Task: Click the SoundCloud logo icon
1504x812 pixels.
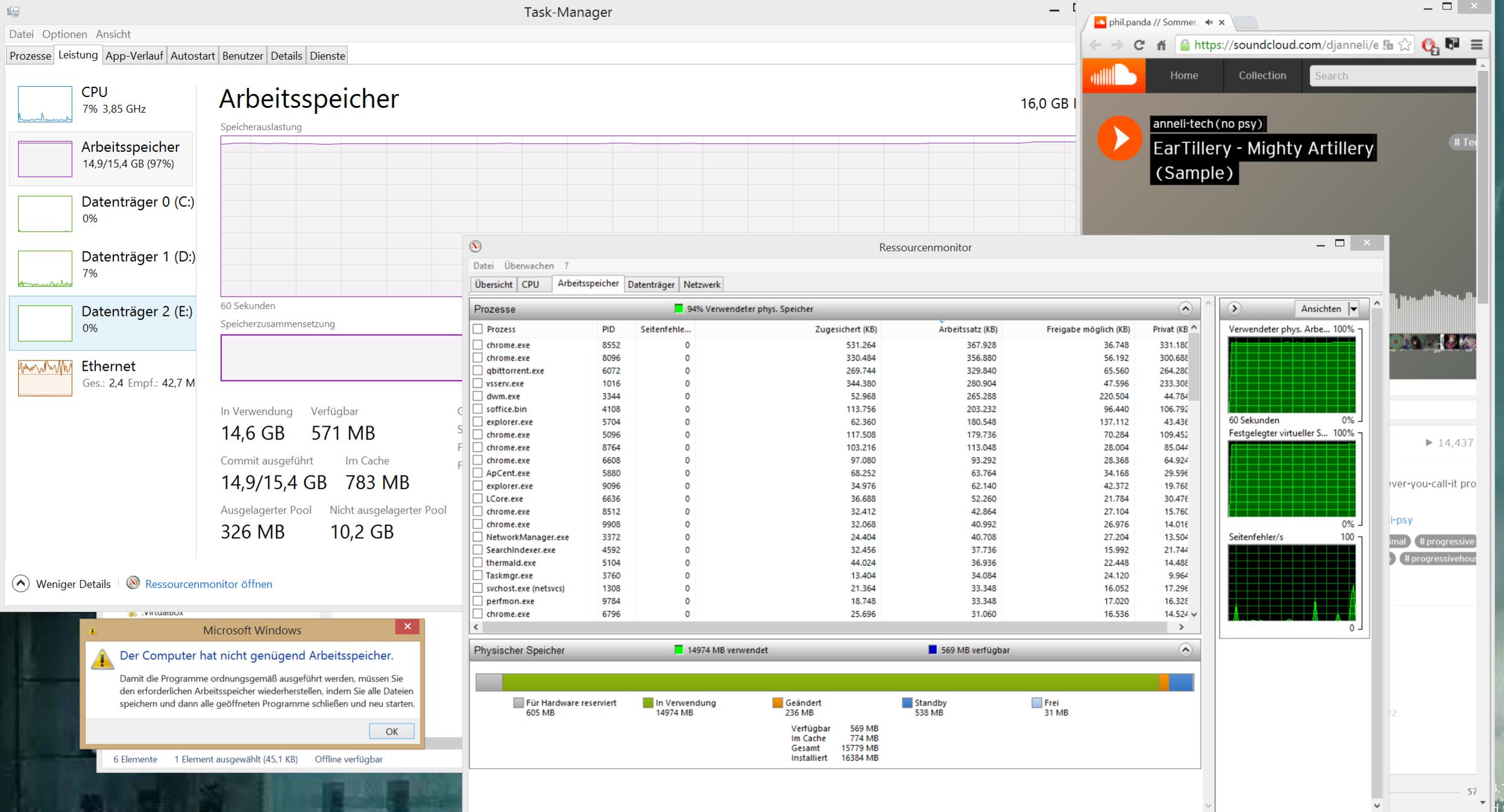Action: [x=1113, y=76]
